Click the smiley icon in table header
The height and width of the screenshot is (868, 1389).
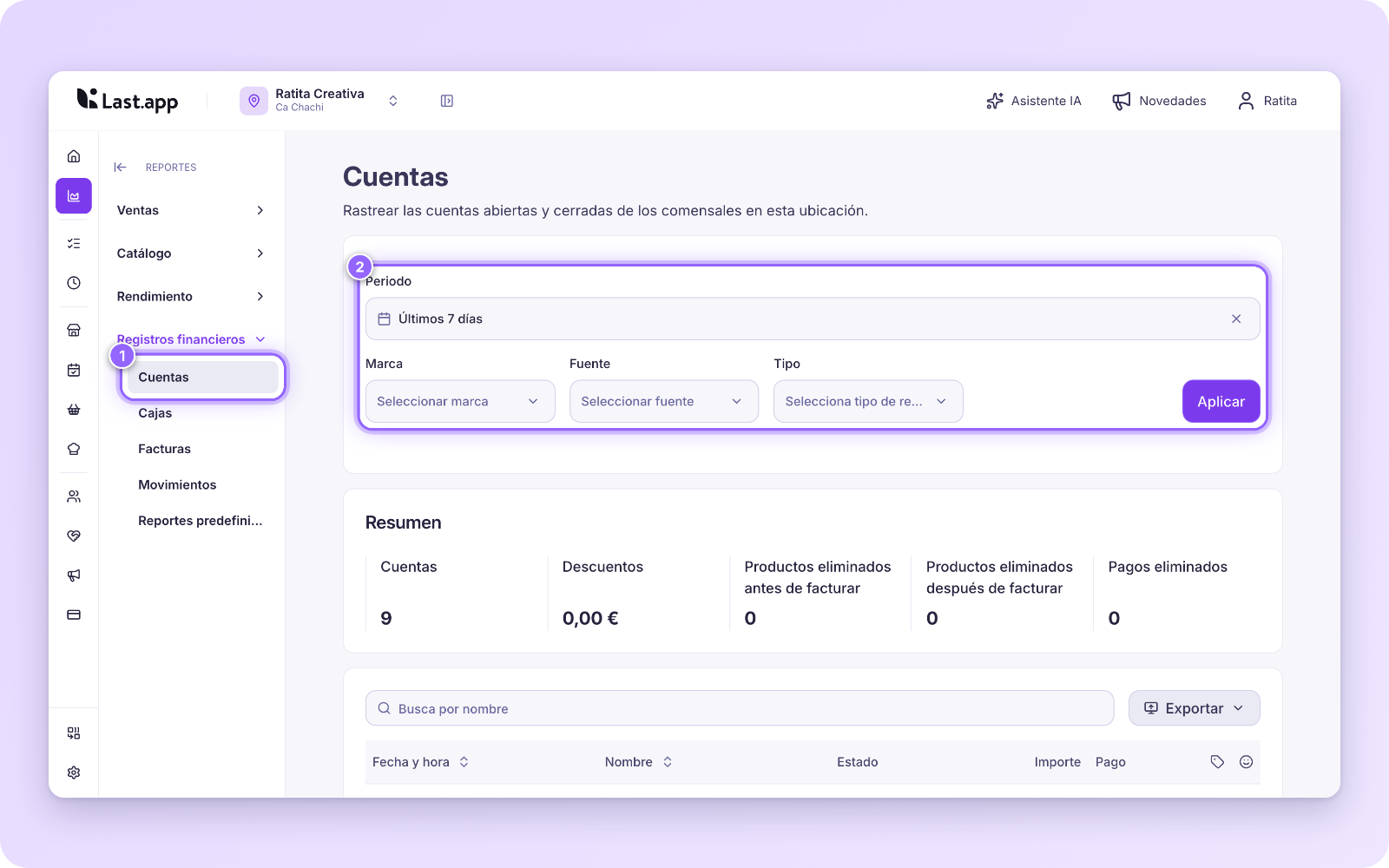tap(1246, 762)
